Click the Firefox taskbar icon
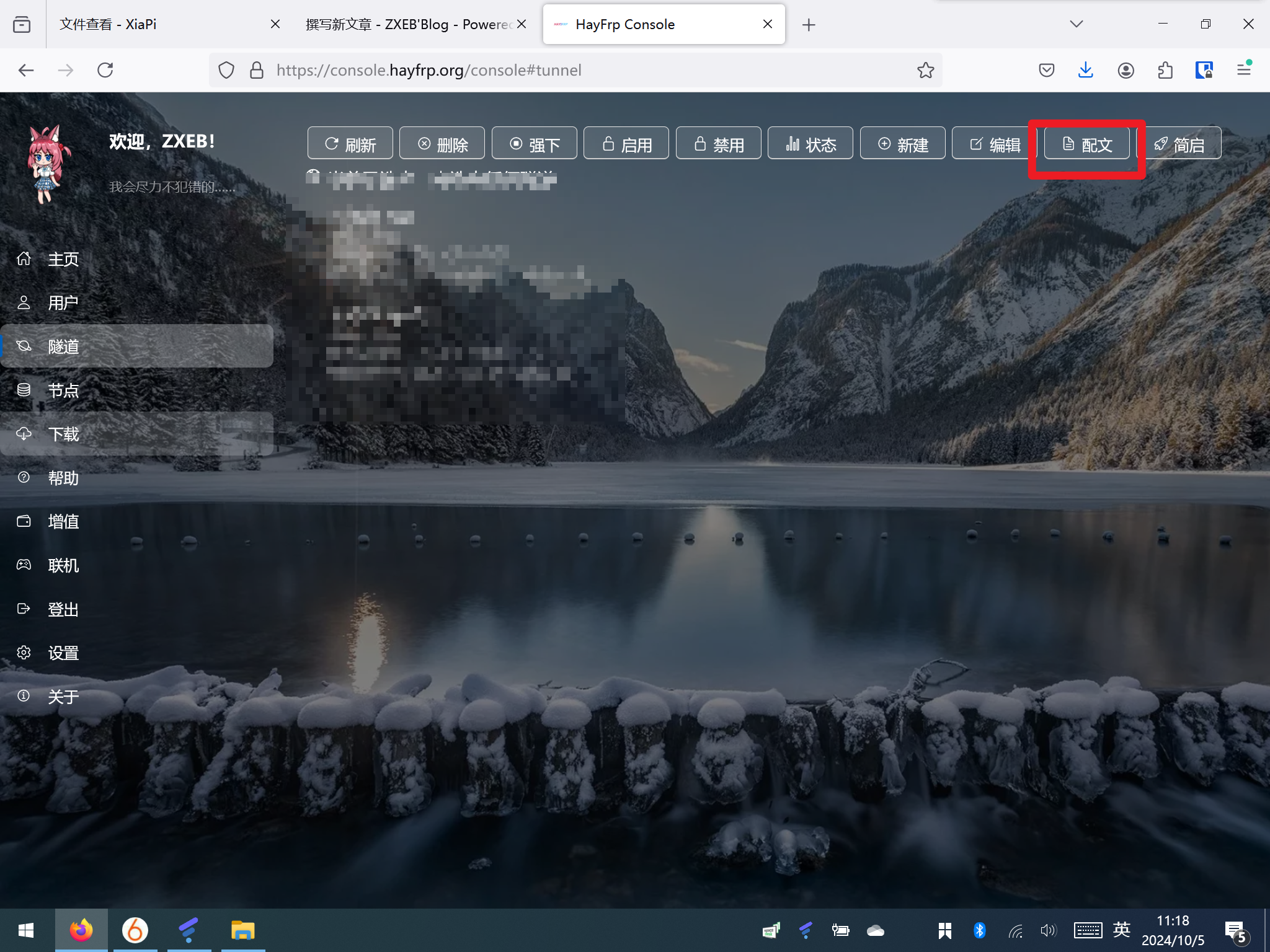The image size is (1270, 952). pos(81,930)
